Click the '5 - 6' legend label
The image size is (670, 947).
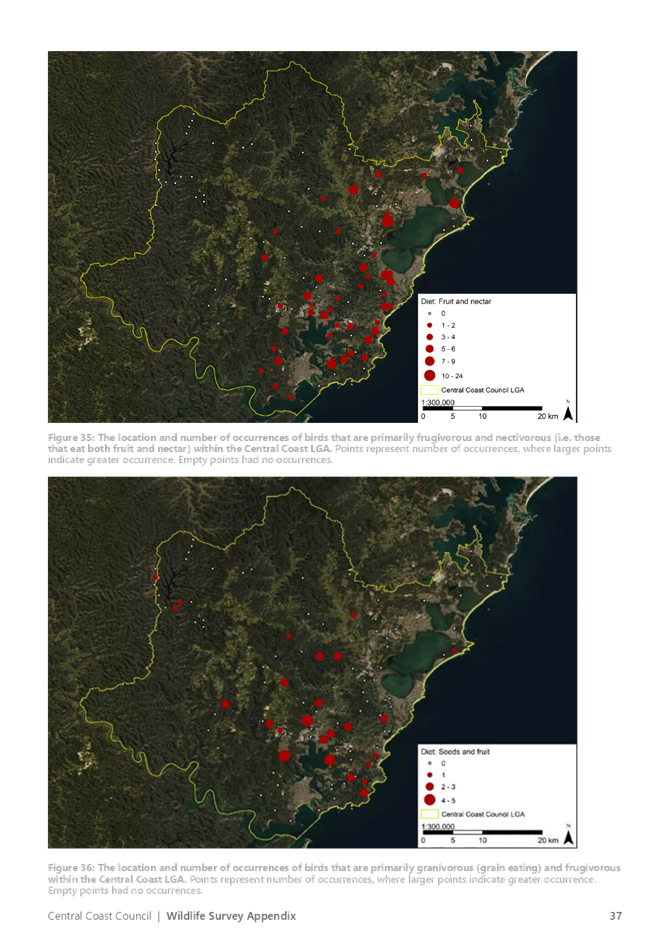click(448, 349)
